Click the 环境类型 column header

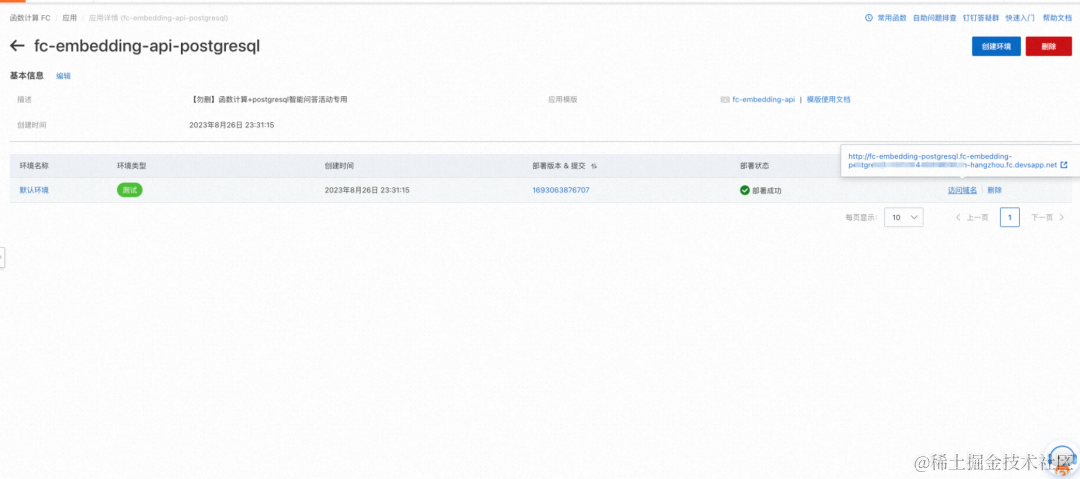coord(132,167)
